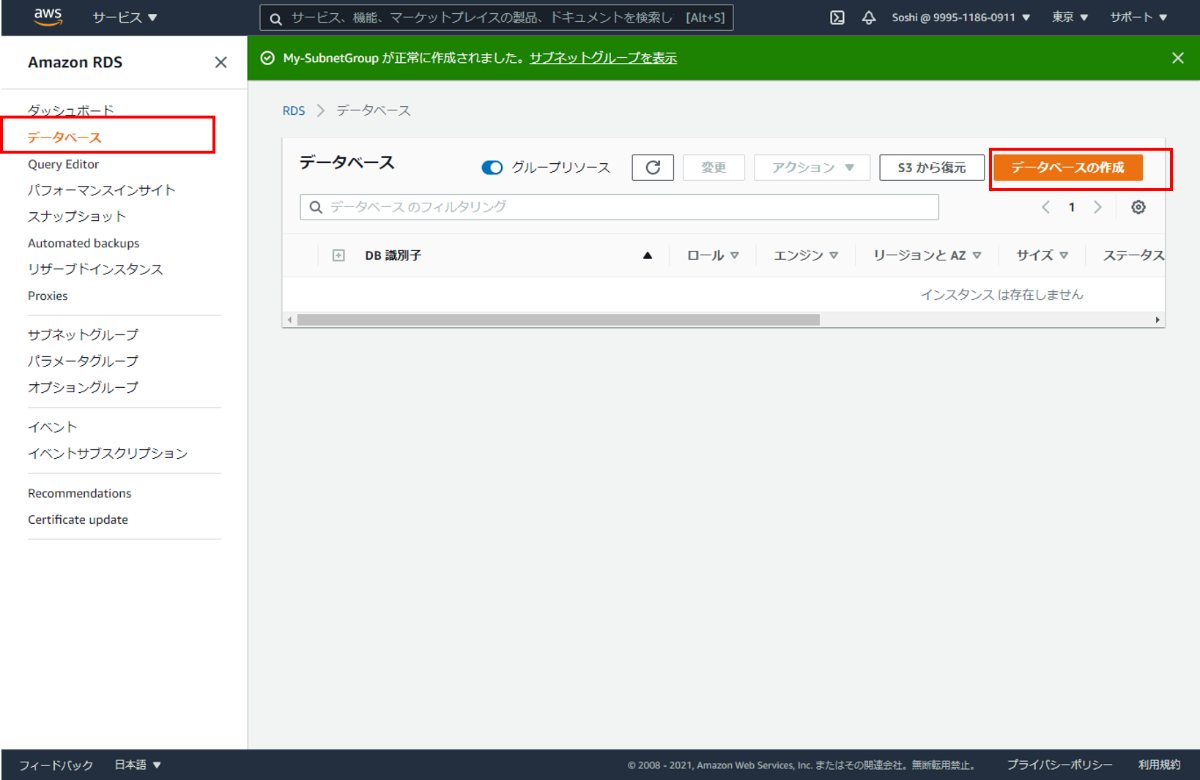
Task: Open 利用規約 footer link
Action: pos(1159,765)
